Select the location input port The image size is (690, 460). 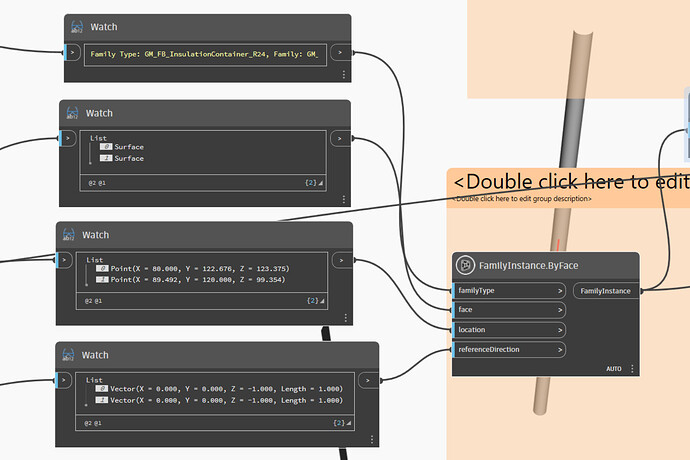(509, 330)
